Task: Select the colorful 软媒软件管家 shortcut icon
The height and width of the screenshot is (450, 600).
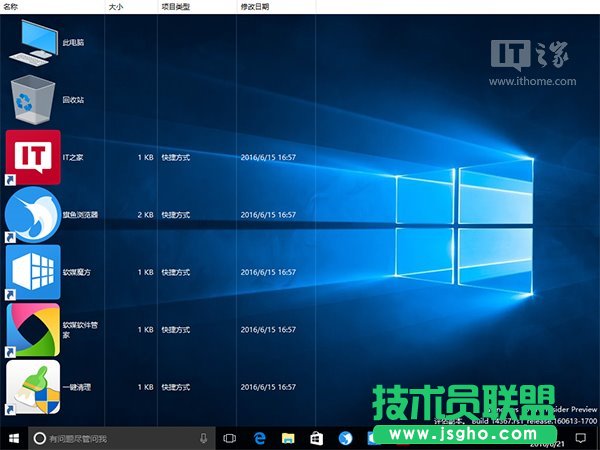Action: click(x=33, y=330)
